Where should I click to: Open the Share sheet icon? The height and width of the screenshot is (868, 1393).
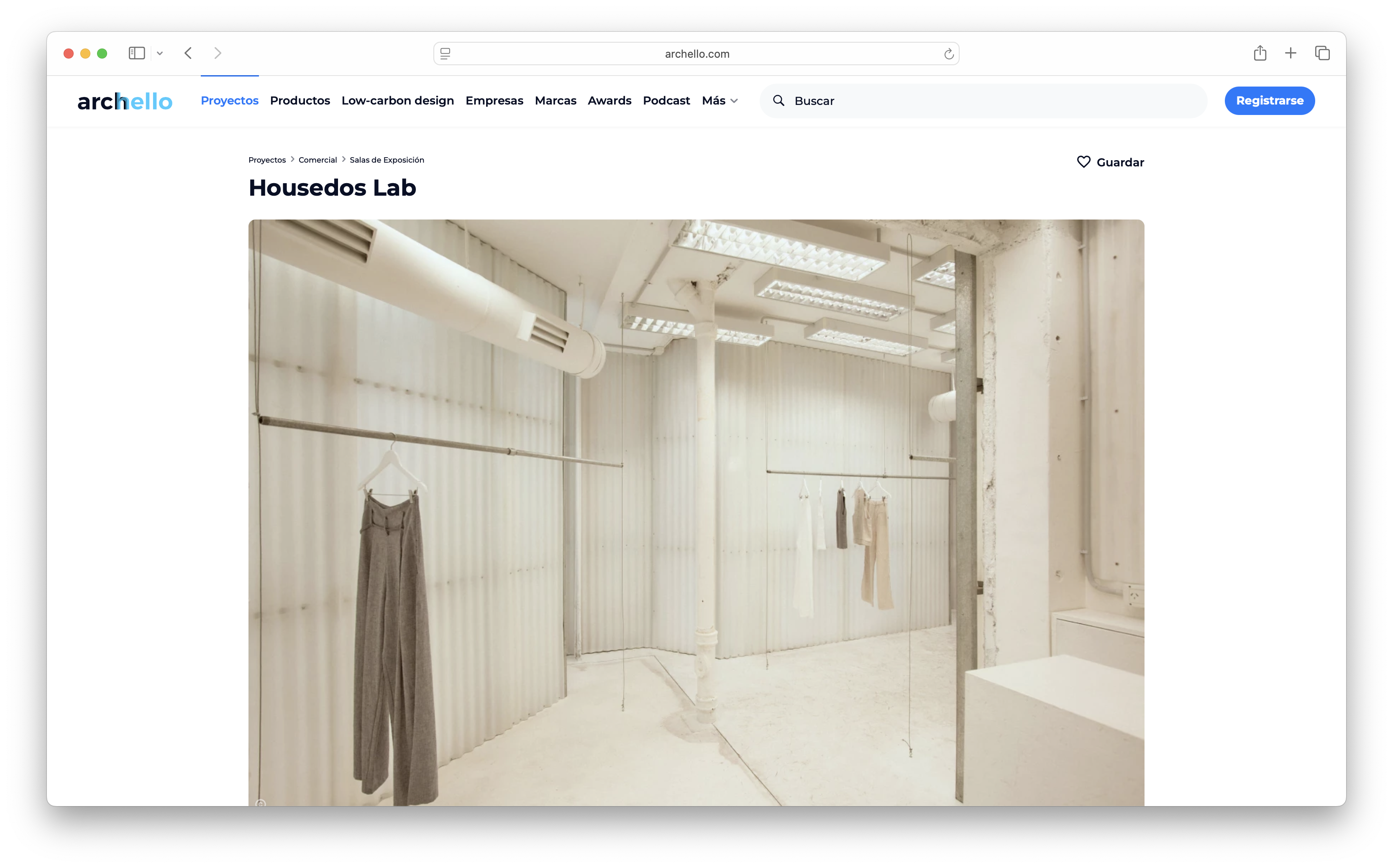point(1260,54)
